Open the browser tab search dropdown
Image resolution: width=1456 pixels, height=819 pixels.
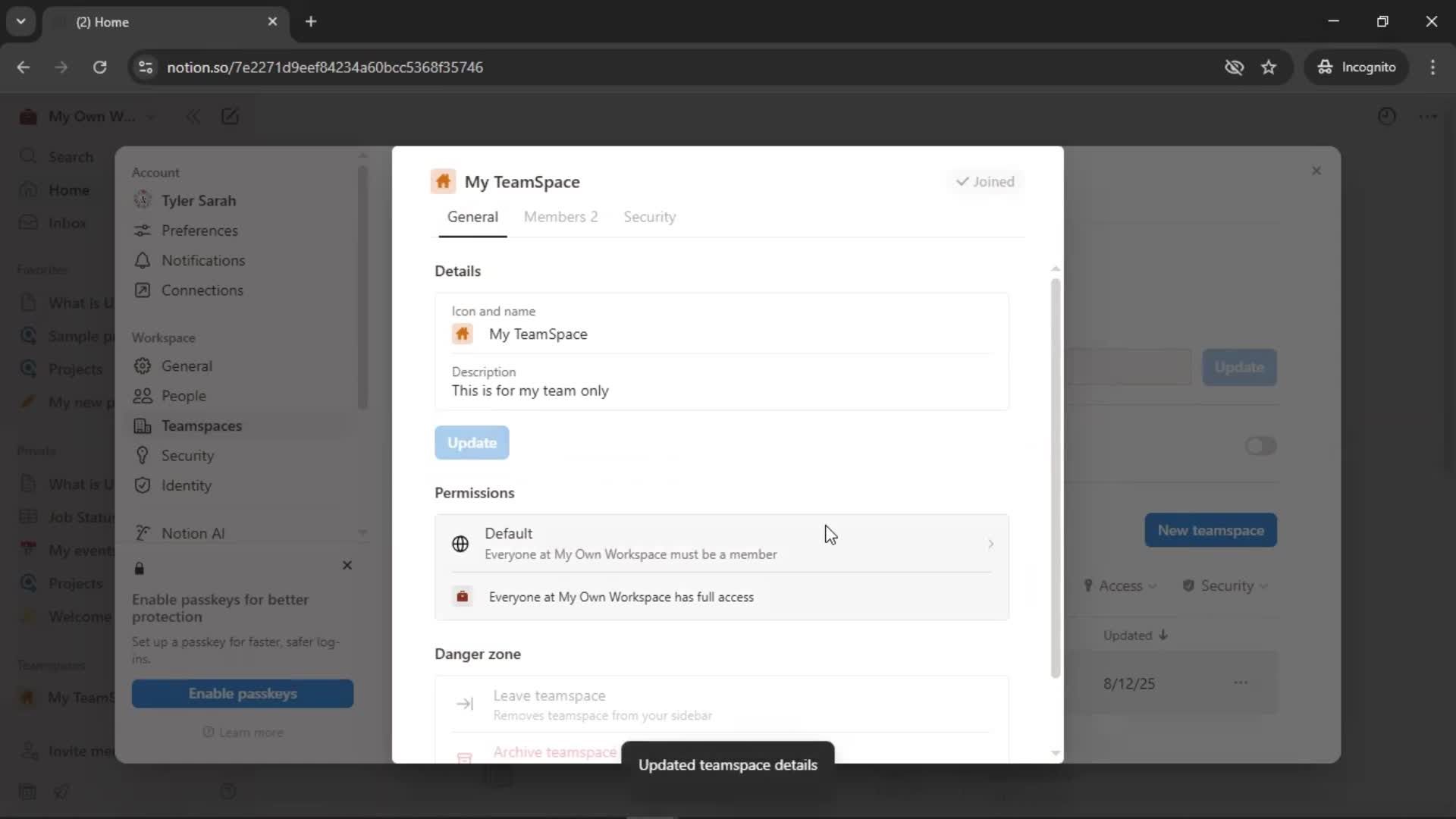(x=21, y=21)
